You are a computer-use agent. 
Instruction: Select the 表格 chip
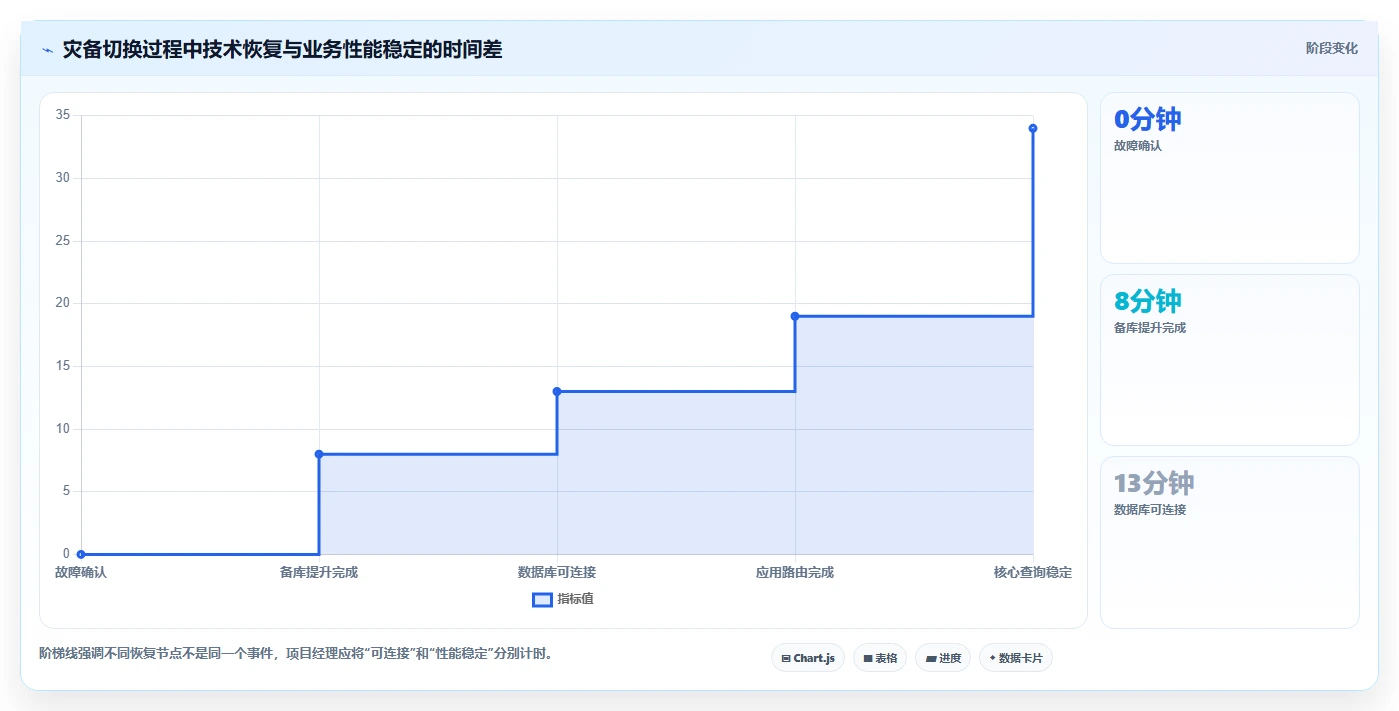880,658
